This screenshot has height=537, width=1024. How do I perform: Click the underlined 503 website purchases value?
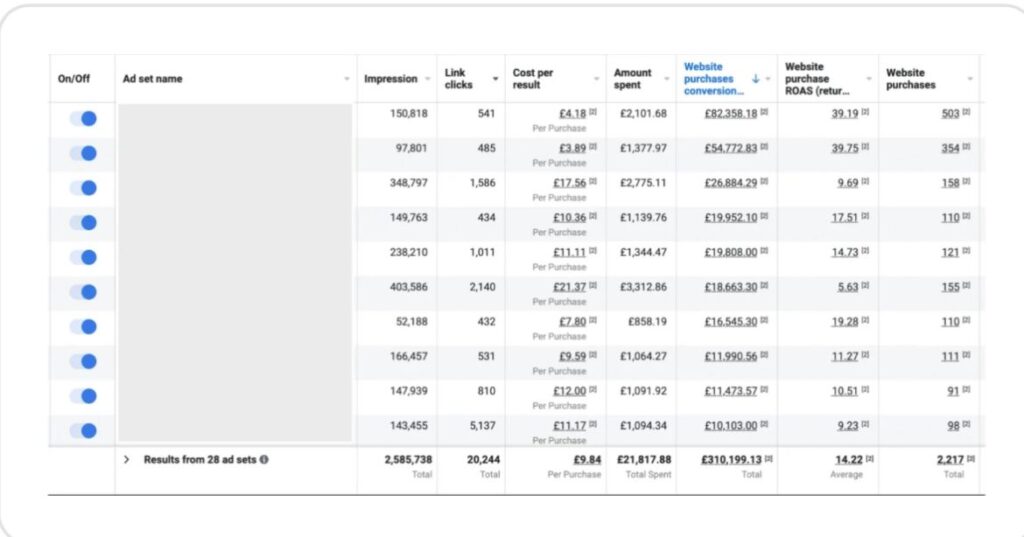pos(950,114)
